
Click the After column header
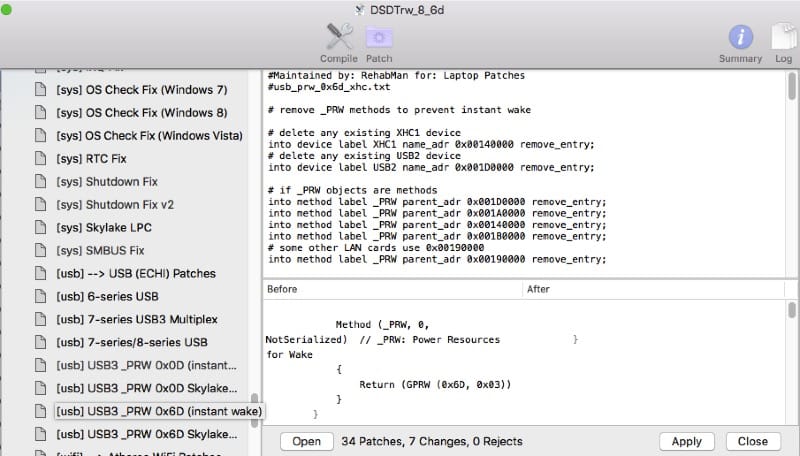650,289
